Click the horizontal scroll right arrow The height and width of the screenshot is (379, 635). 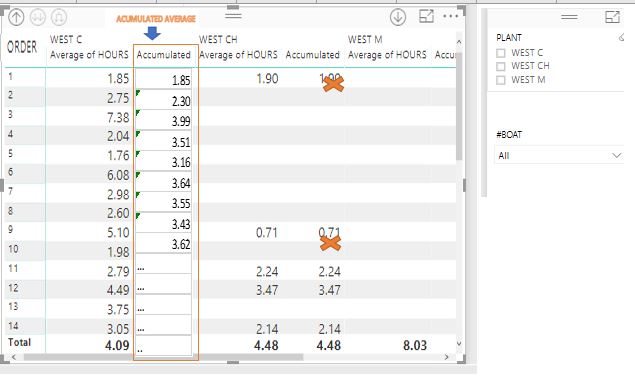pyautogui.click(x=447, y=357)
